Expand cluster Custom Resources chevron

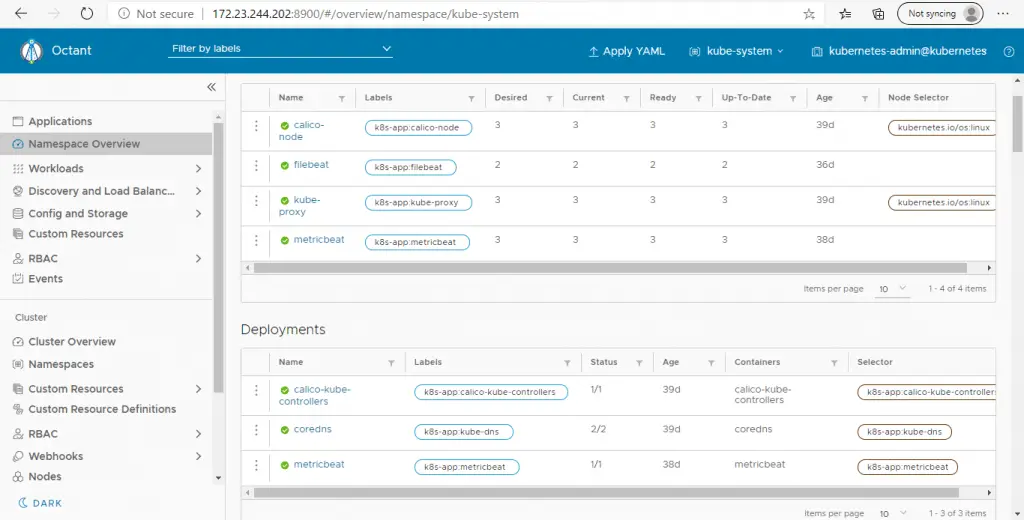coord(199,389)
